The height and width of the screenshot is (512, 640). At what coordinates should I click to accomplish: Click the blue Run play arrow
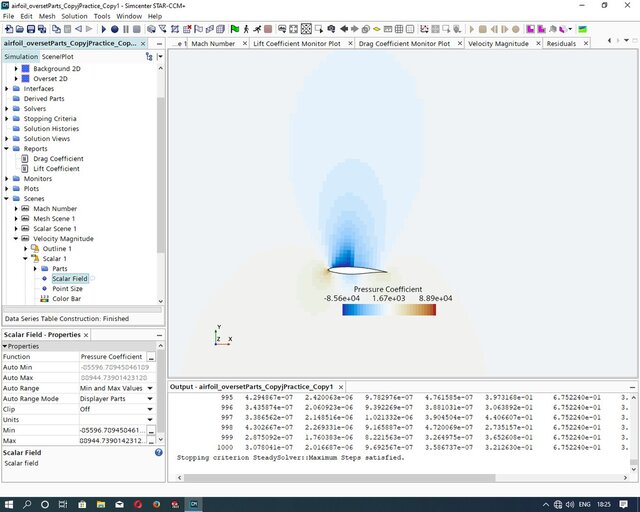[x=104, y=29]
